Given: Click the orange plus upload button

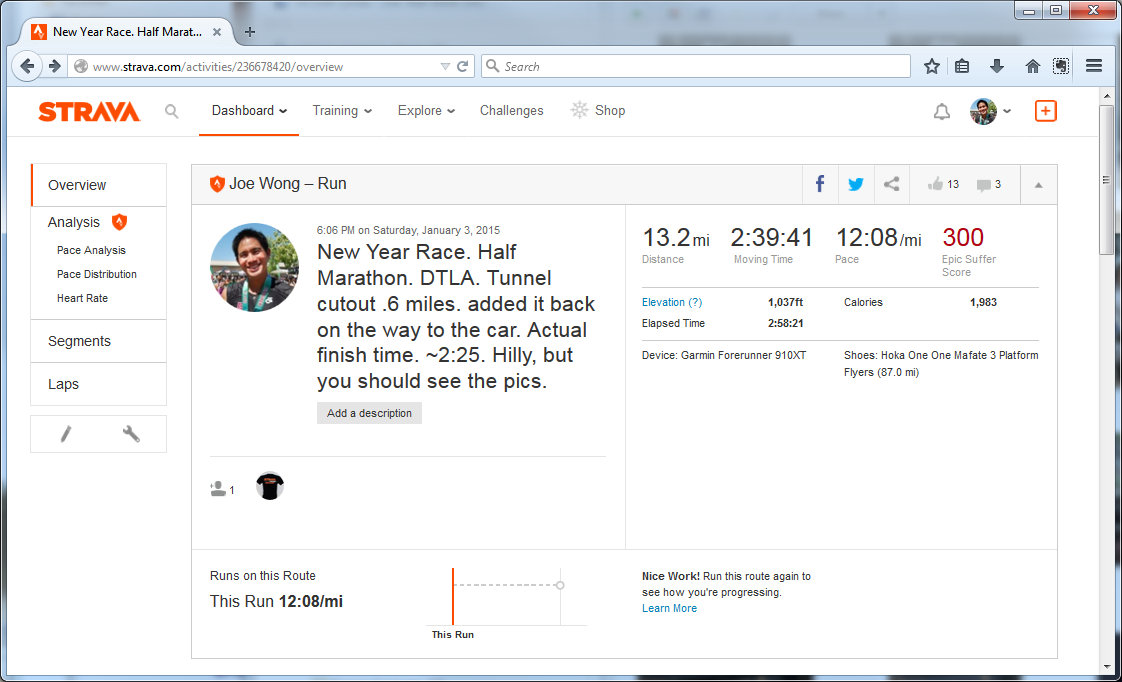Looking at the screenshot, I should coord(1045,111).
